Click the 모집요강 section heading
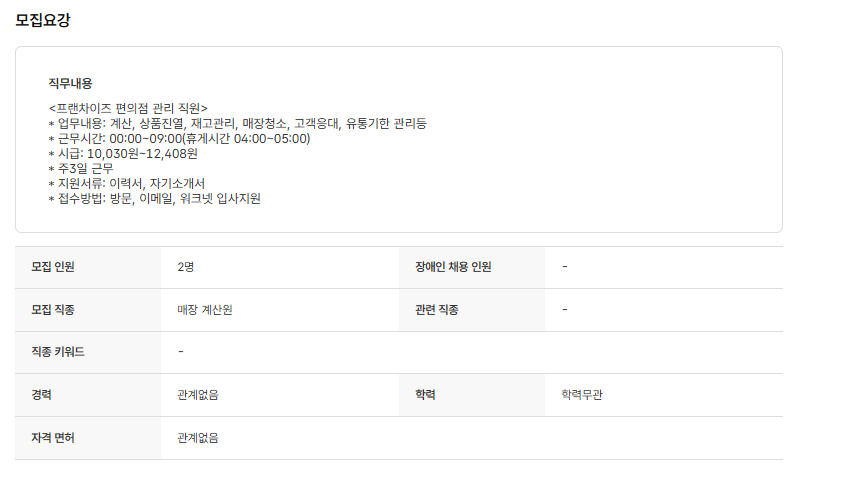Screen dimensions: 854x485 point(43,20)
